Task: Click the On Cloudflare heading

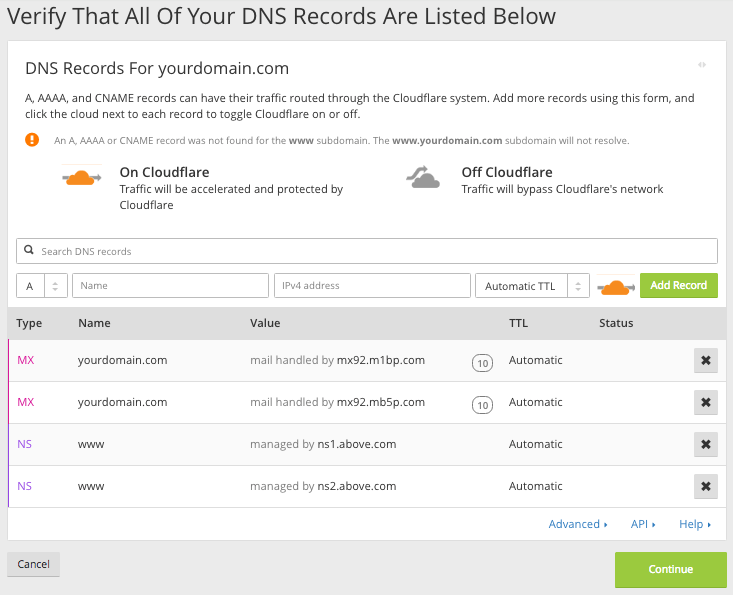Action: (165, 172)
